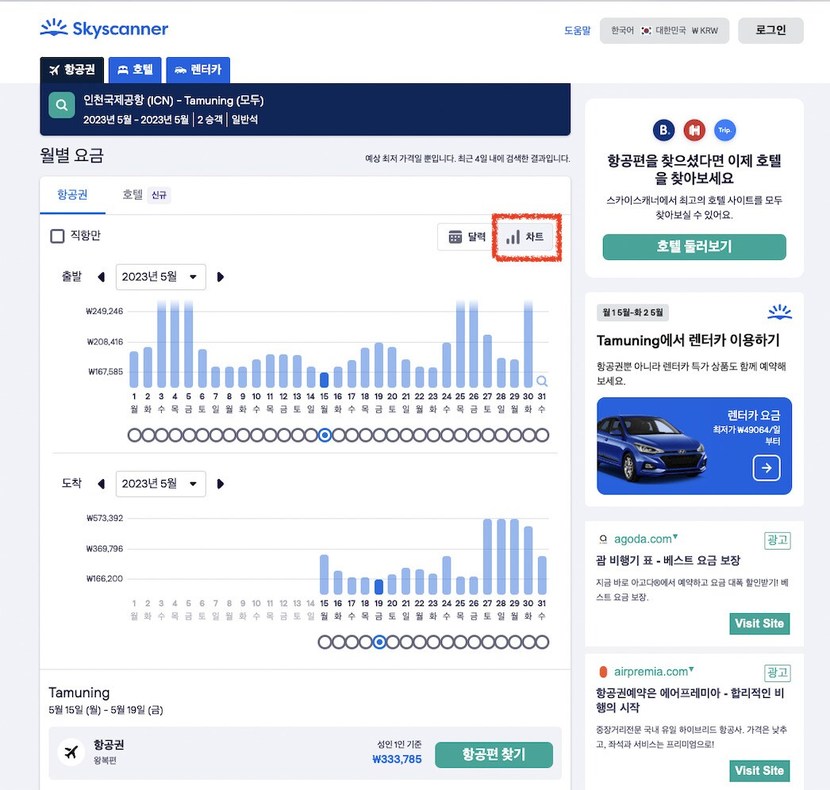Click the Tamuning destination heading
This screenshot has width=830, height=790.
[x=79, y=693]
